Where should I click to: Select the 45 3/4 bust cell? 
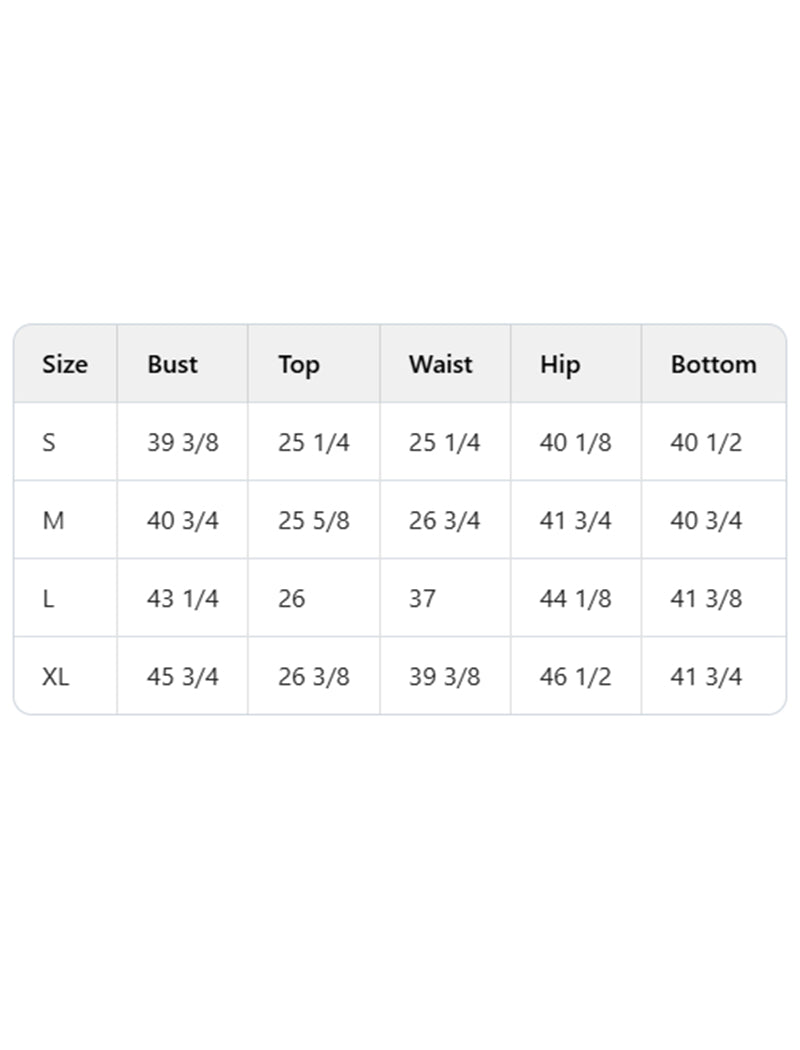coord(182,676)
